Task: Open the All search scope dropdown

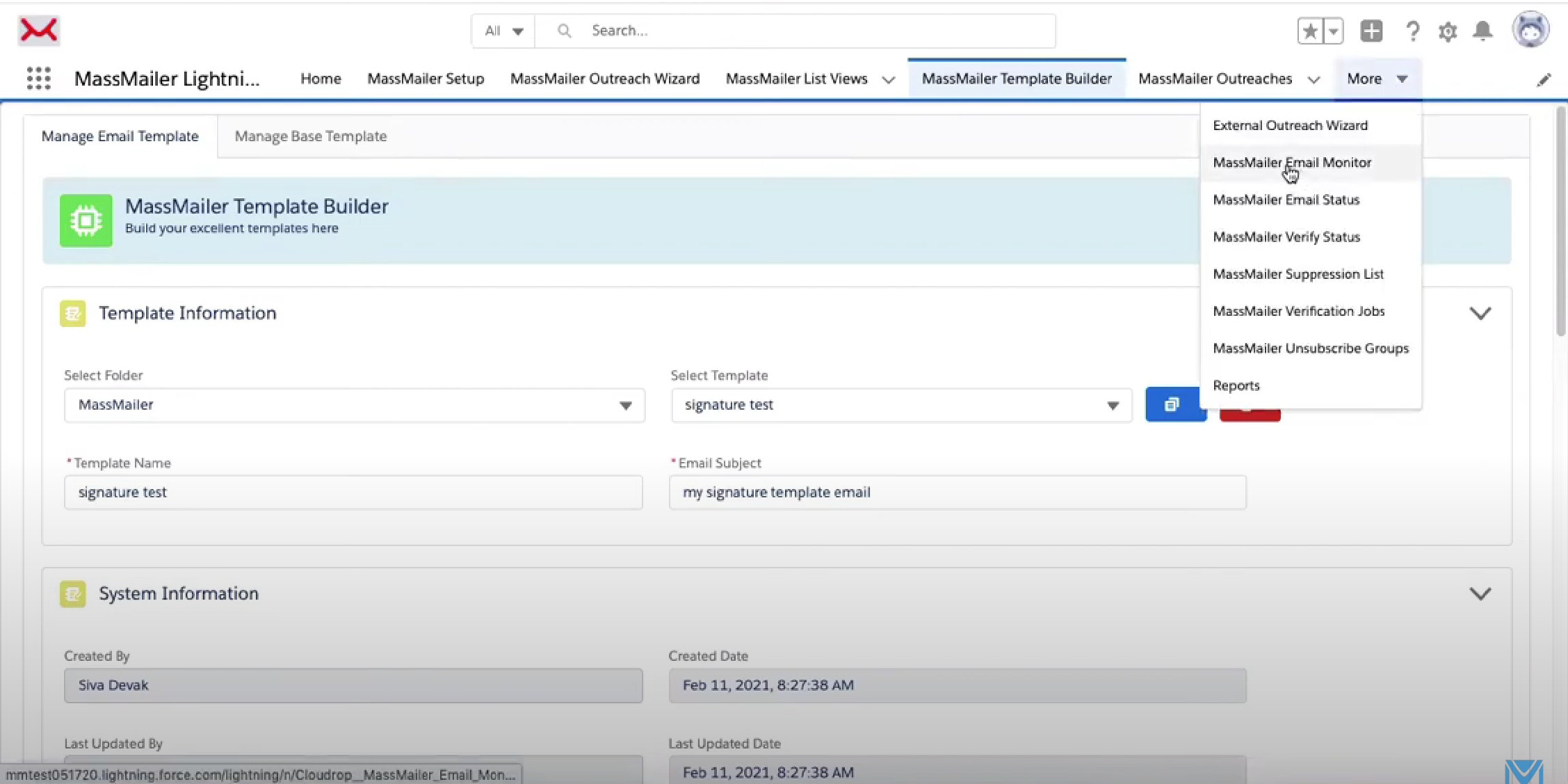Action: click(x=503, y=31)
